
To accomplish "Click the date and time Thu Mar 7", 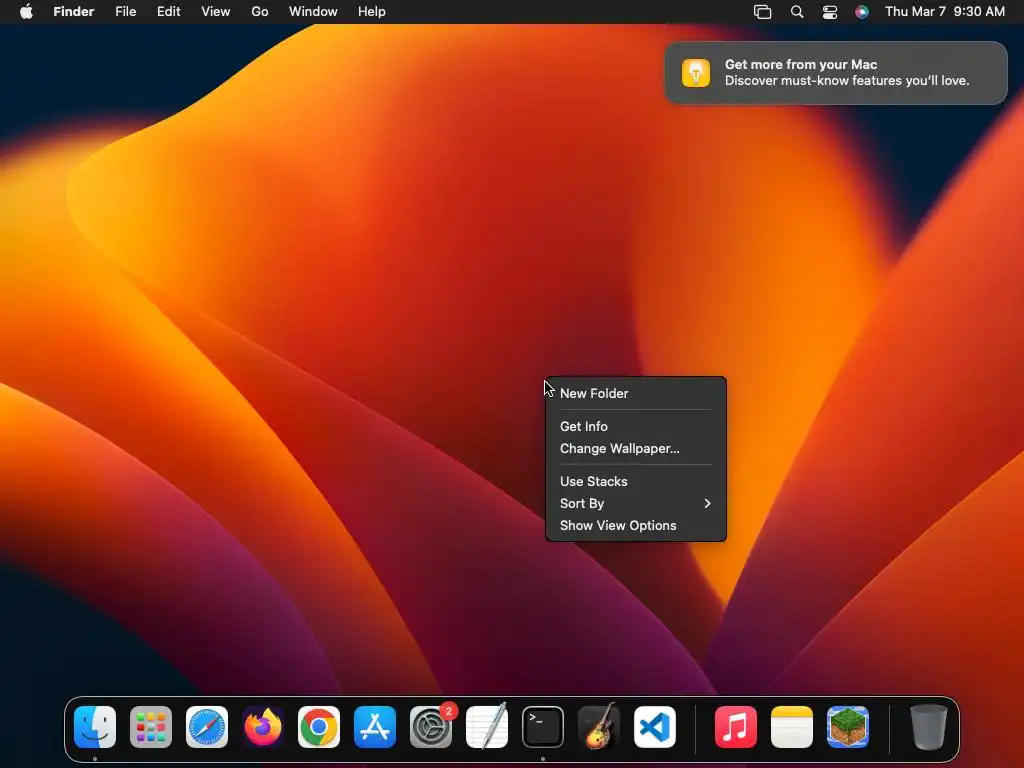I will click(x=945, y=12).
